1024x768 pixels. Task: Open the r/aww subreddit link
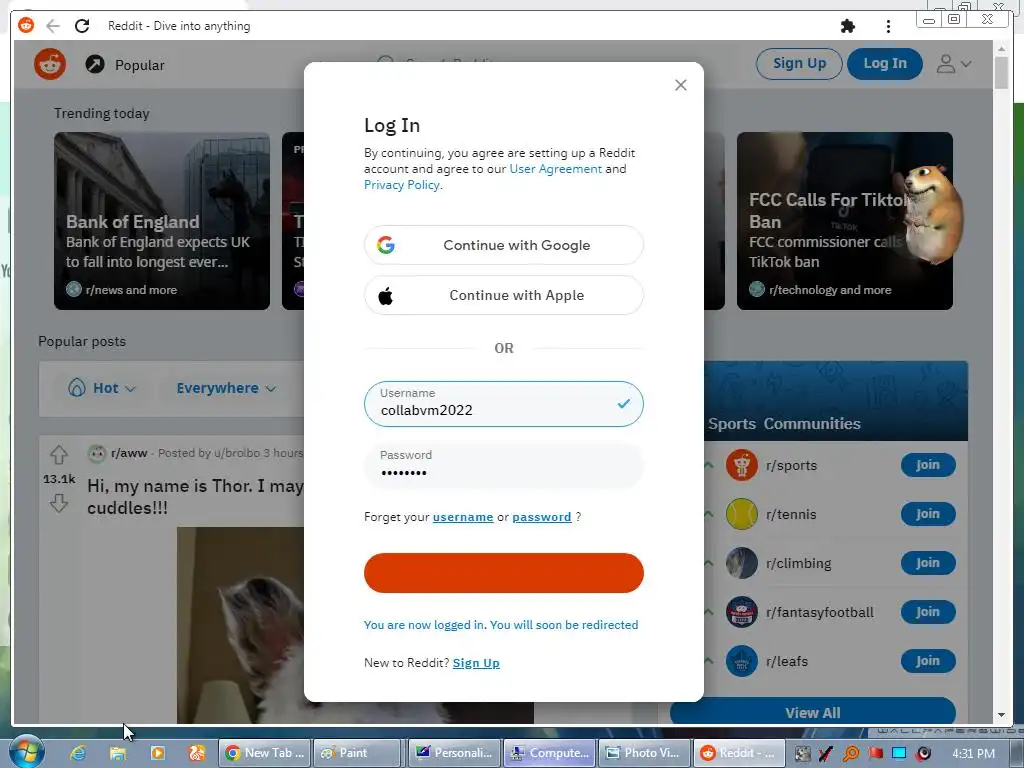pyautogui.click(x=129, y=453)
